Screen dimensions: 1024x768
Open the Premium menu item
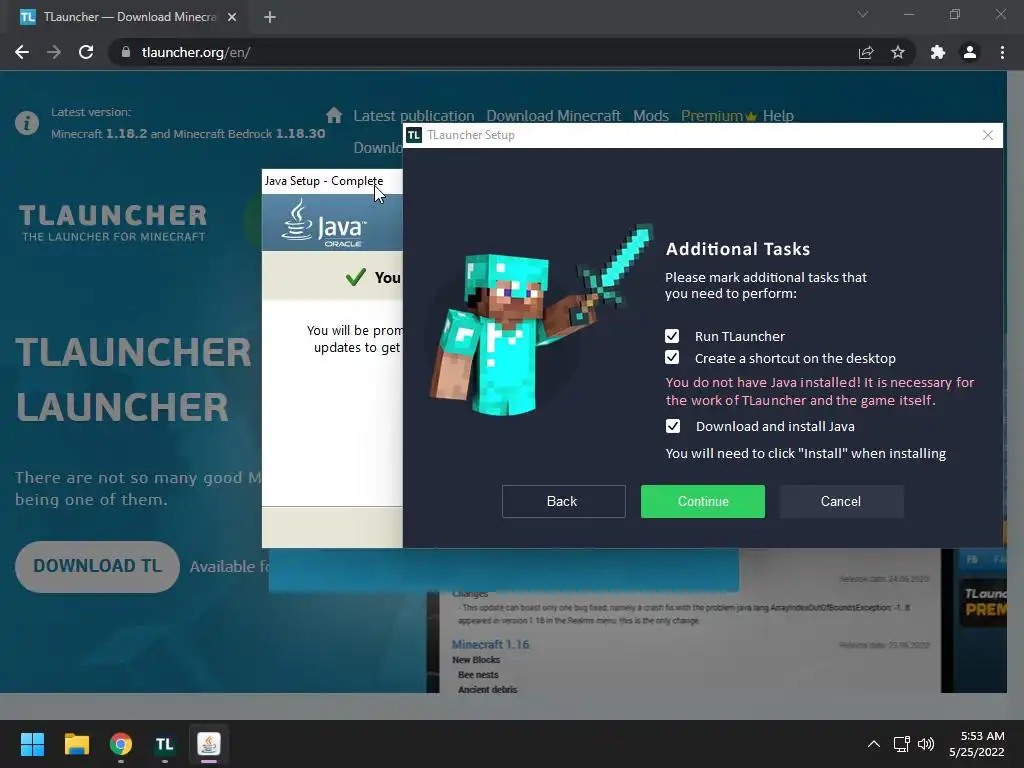coord(718,116)
